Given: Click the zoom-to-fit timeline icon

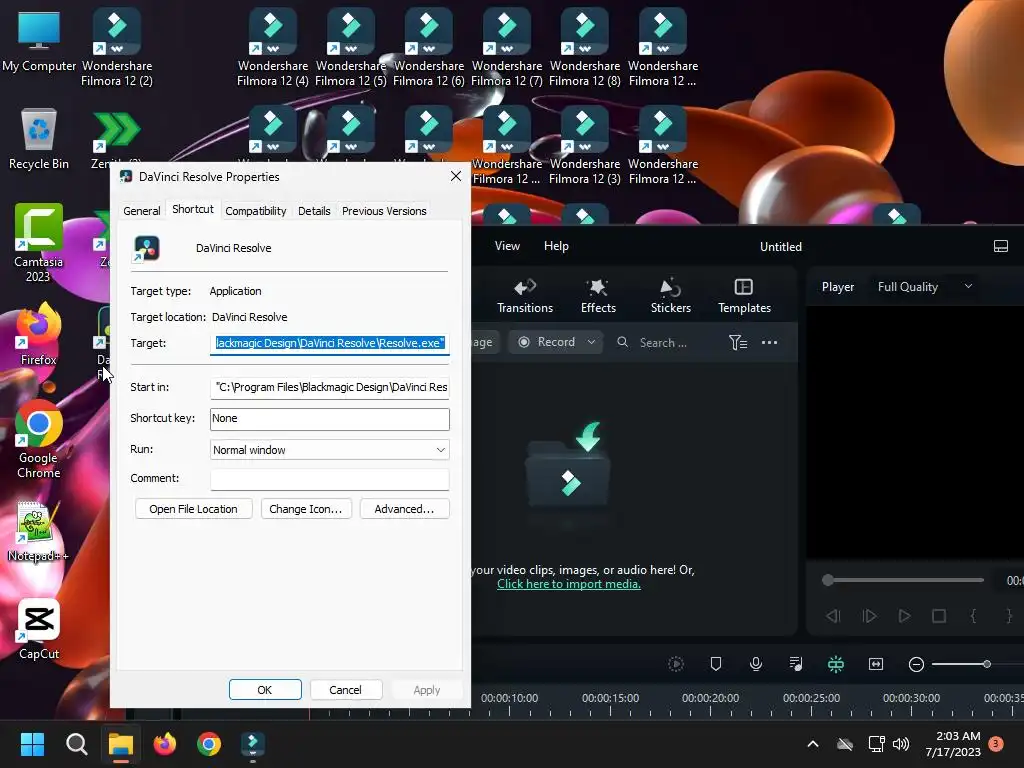Looking at the screenshot, I should tap(876, 664).
